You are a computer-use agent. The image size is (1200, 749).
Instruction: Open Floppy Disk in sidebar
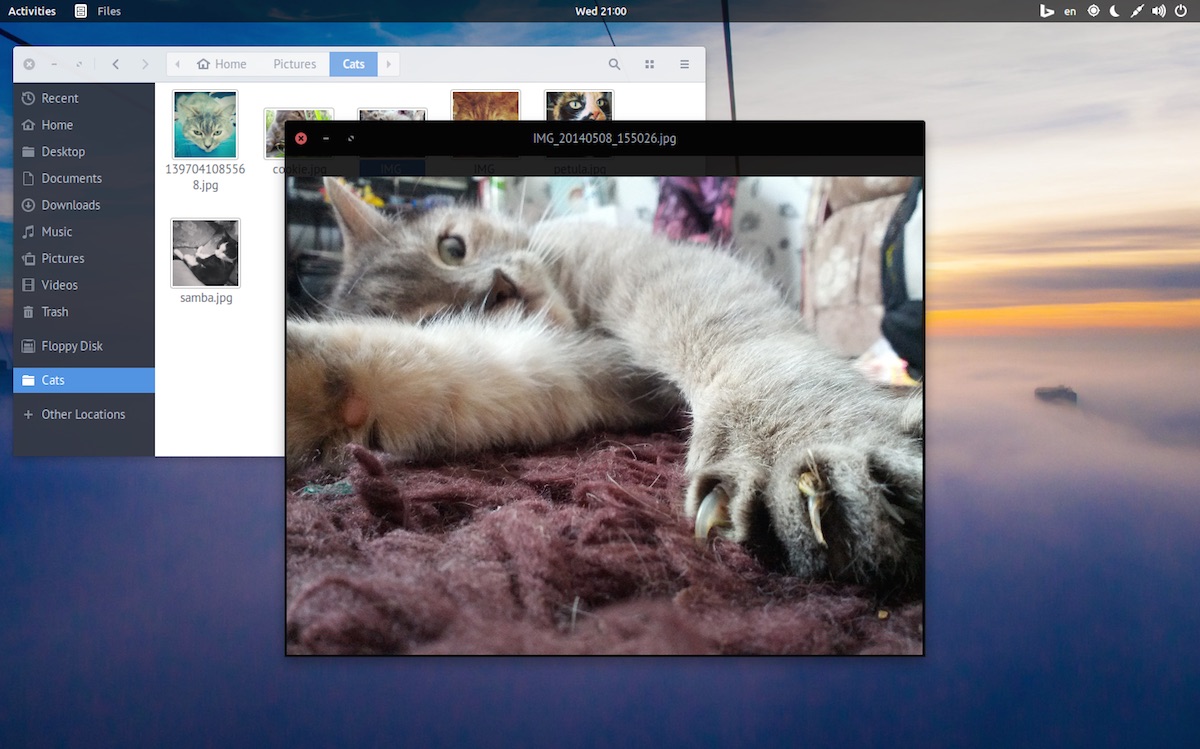point(84,346)
